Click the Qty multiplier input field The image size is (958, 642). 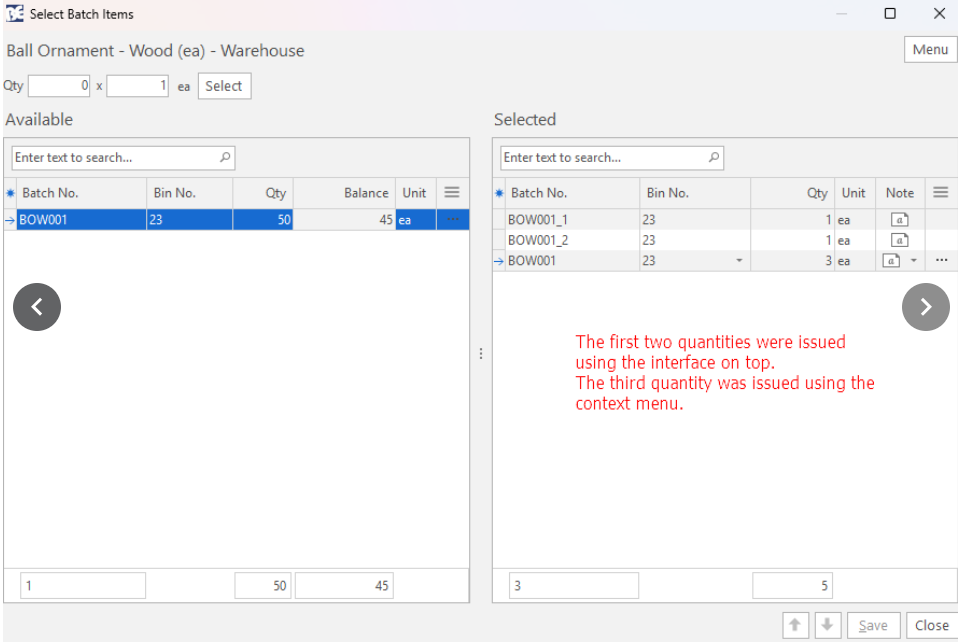[137, 86]
